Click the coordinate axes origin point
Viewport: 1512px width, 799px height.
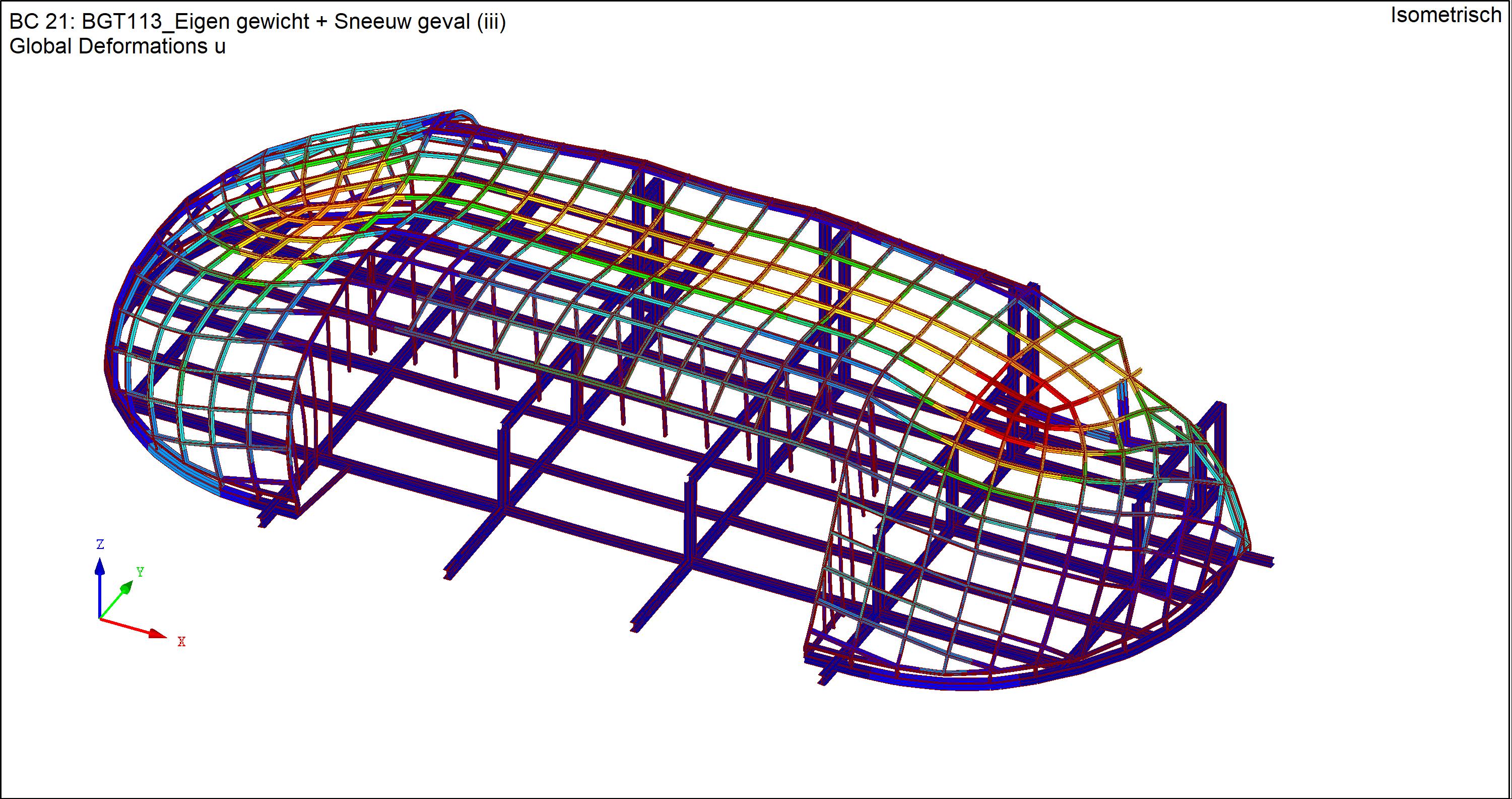coord(100,618)
